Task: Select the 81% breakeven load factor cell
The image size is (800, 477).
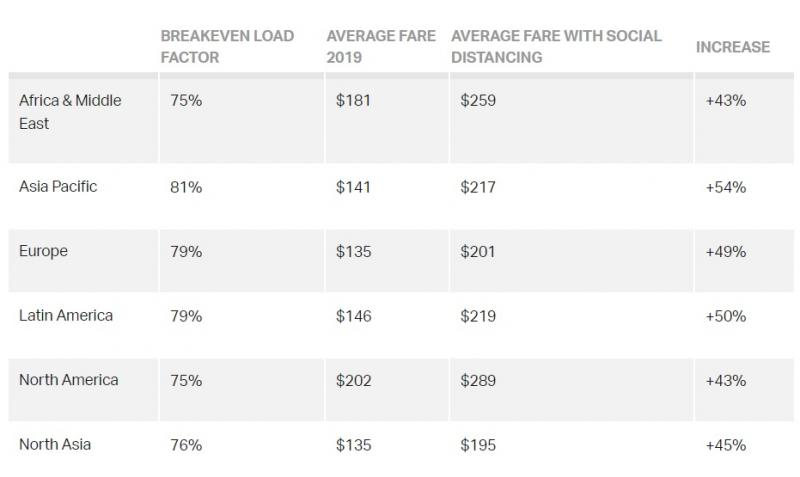Action: tap(186, 187)
